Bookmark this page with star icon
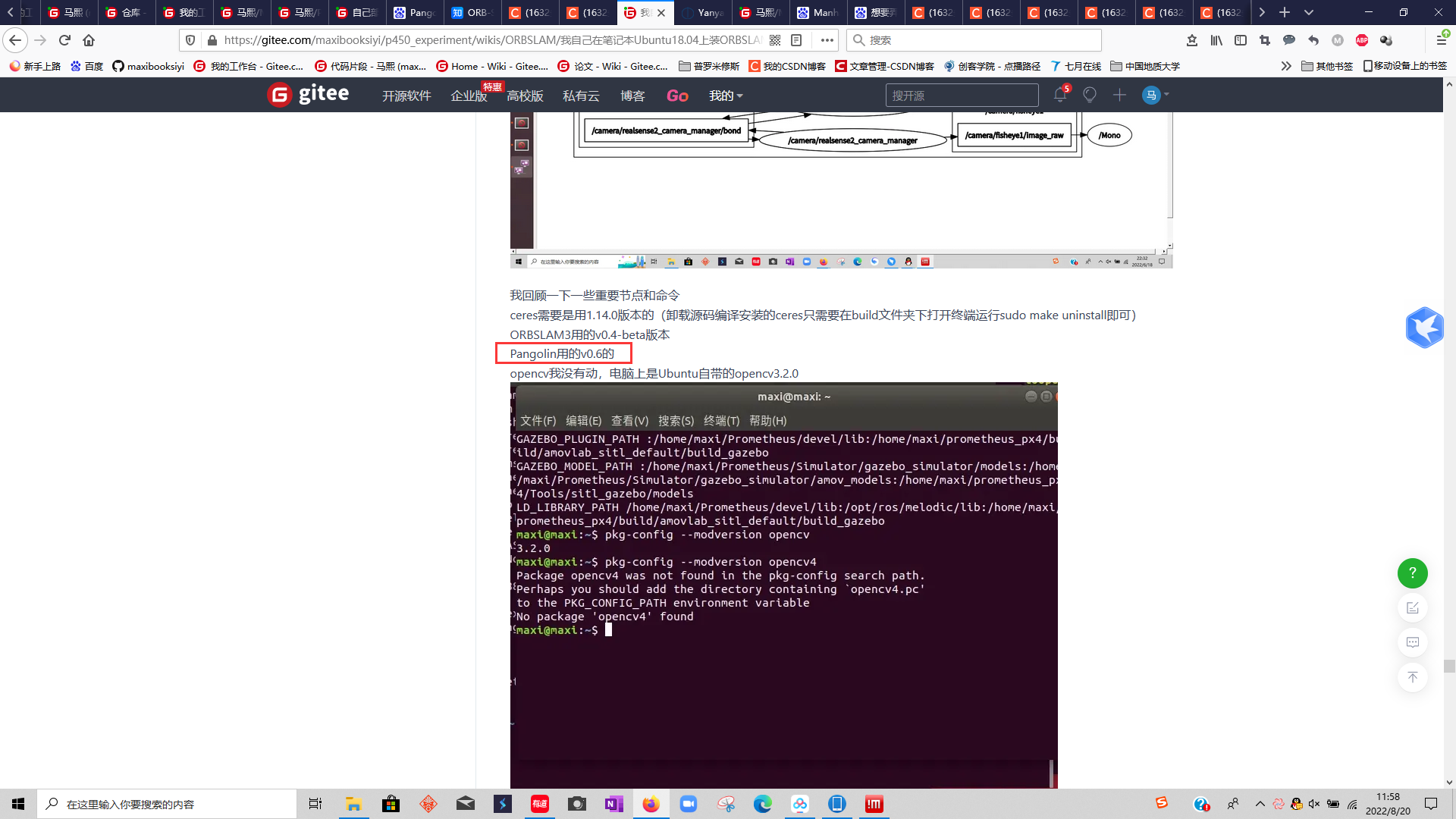 click(1192, 40)
